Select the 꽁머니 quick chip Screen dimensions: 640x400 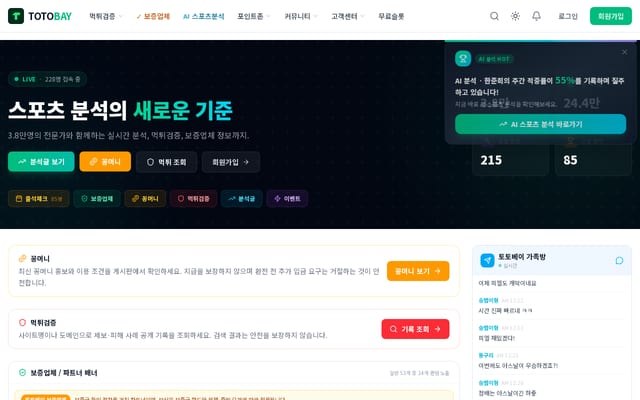[x=145, y=199]
